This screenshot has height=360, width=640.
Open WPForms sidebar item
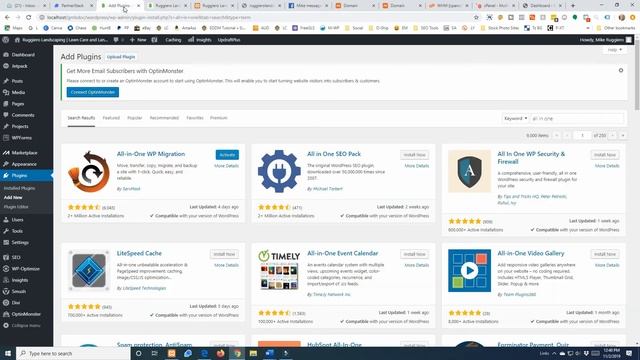21,138
